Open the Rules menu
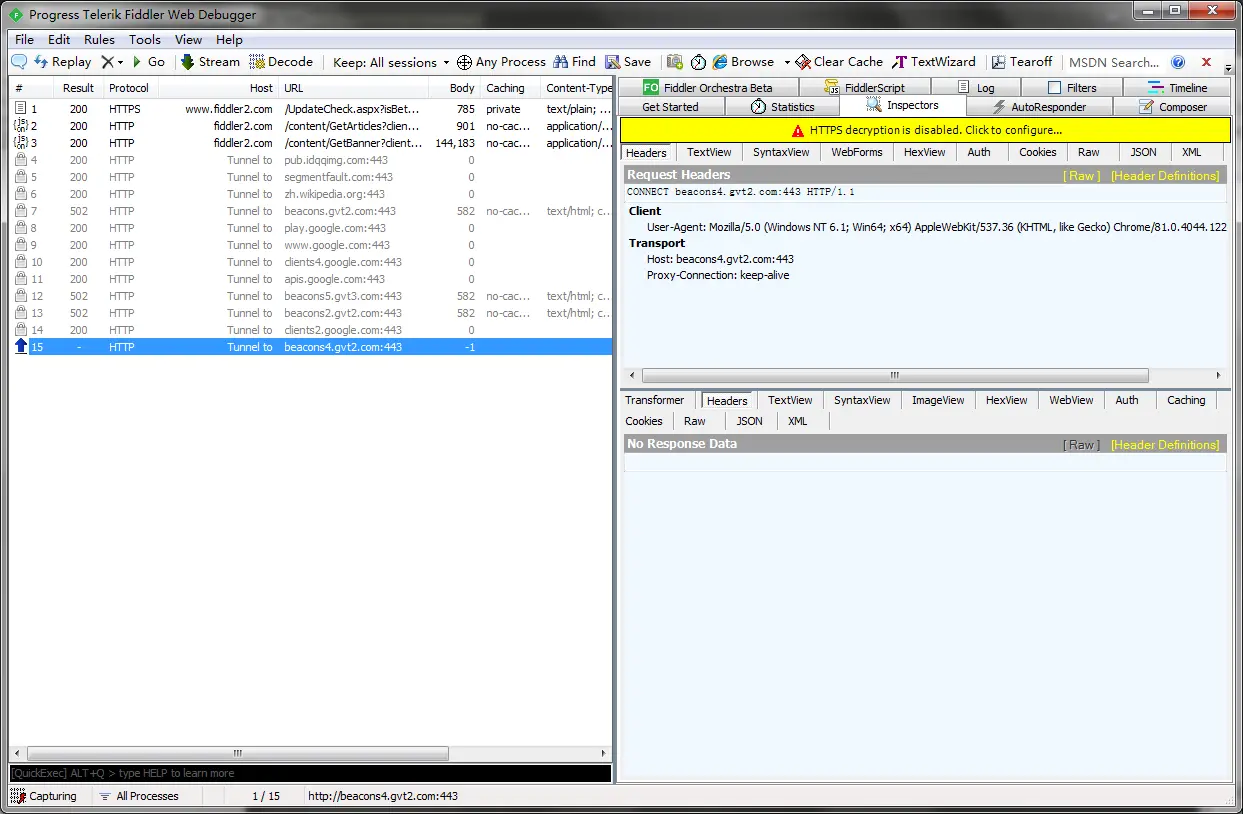Viewport: 1243px width, 814px height. coord(99,40)
